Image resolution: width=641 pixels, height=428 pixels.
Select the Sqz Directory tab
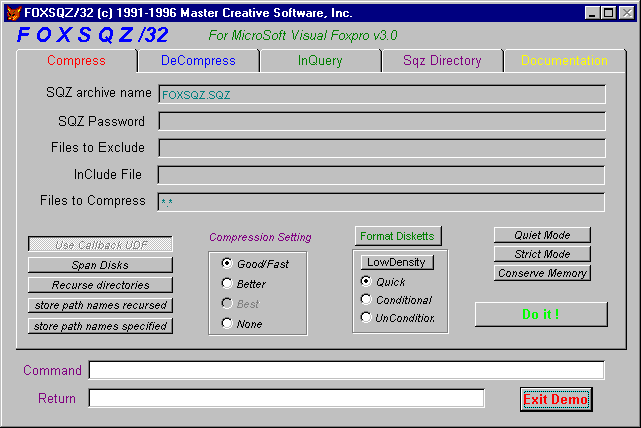coord(442,61)
